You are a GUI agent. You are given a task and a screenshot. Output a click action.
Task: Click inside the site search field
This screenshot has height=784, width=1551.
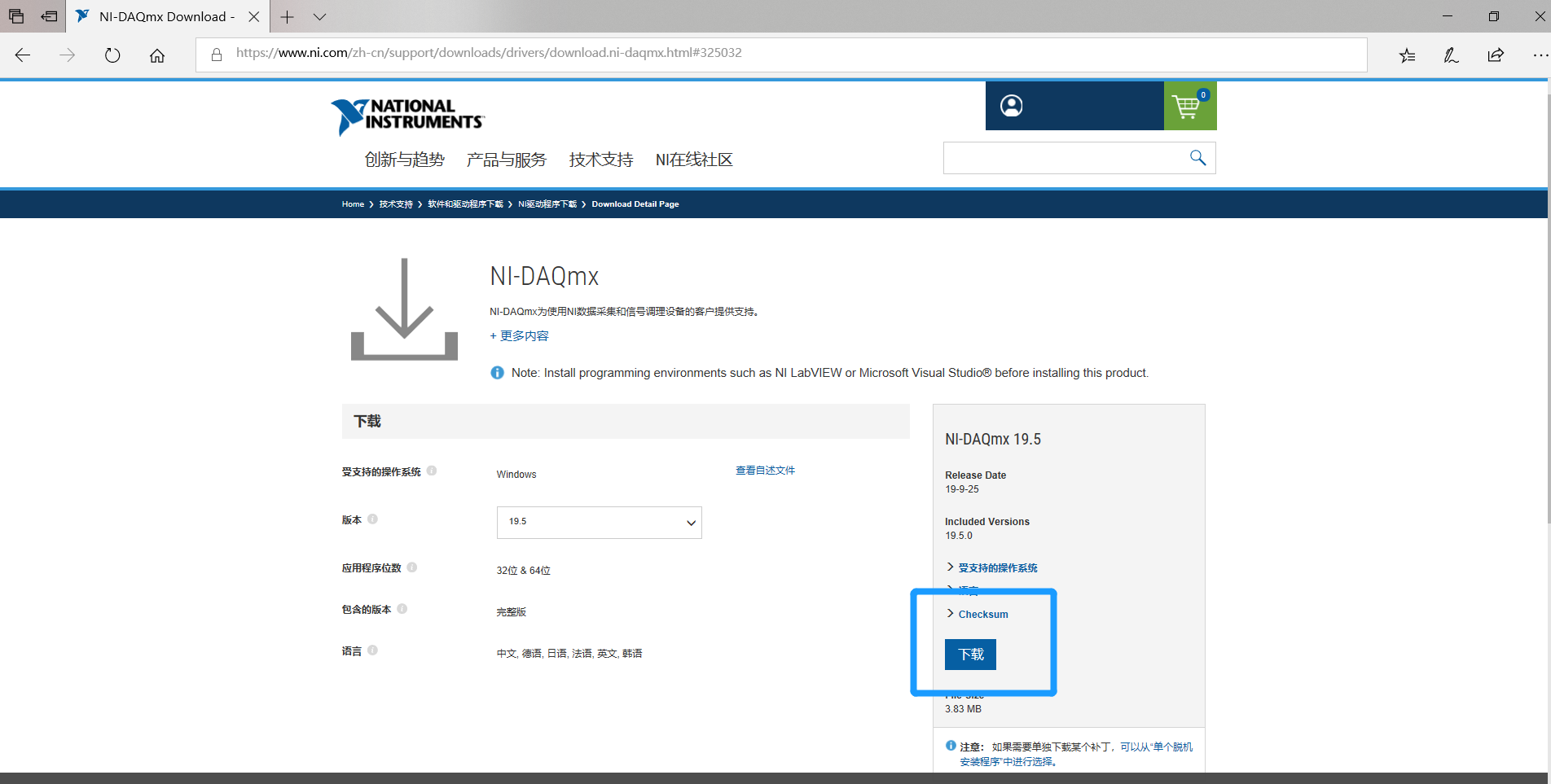1059,157
